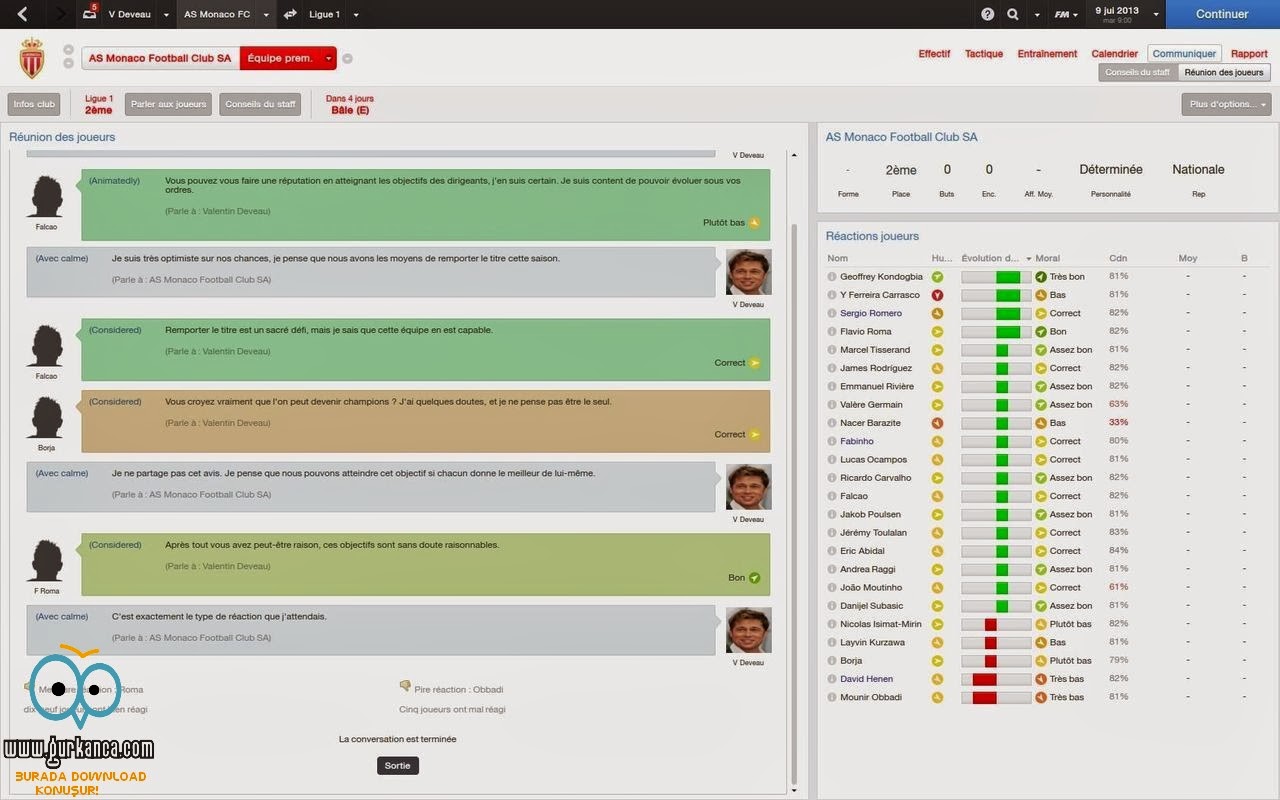Switch to Conseils du staff sub-tab under Communiquer
Viewport: 1280px width, 800px height.
(x=1137, y=72)
